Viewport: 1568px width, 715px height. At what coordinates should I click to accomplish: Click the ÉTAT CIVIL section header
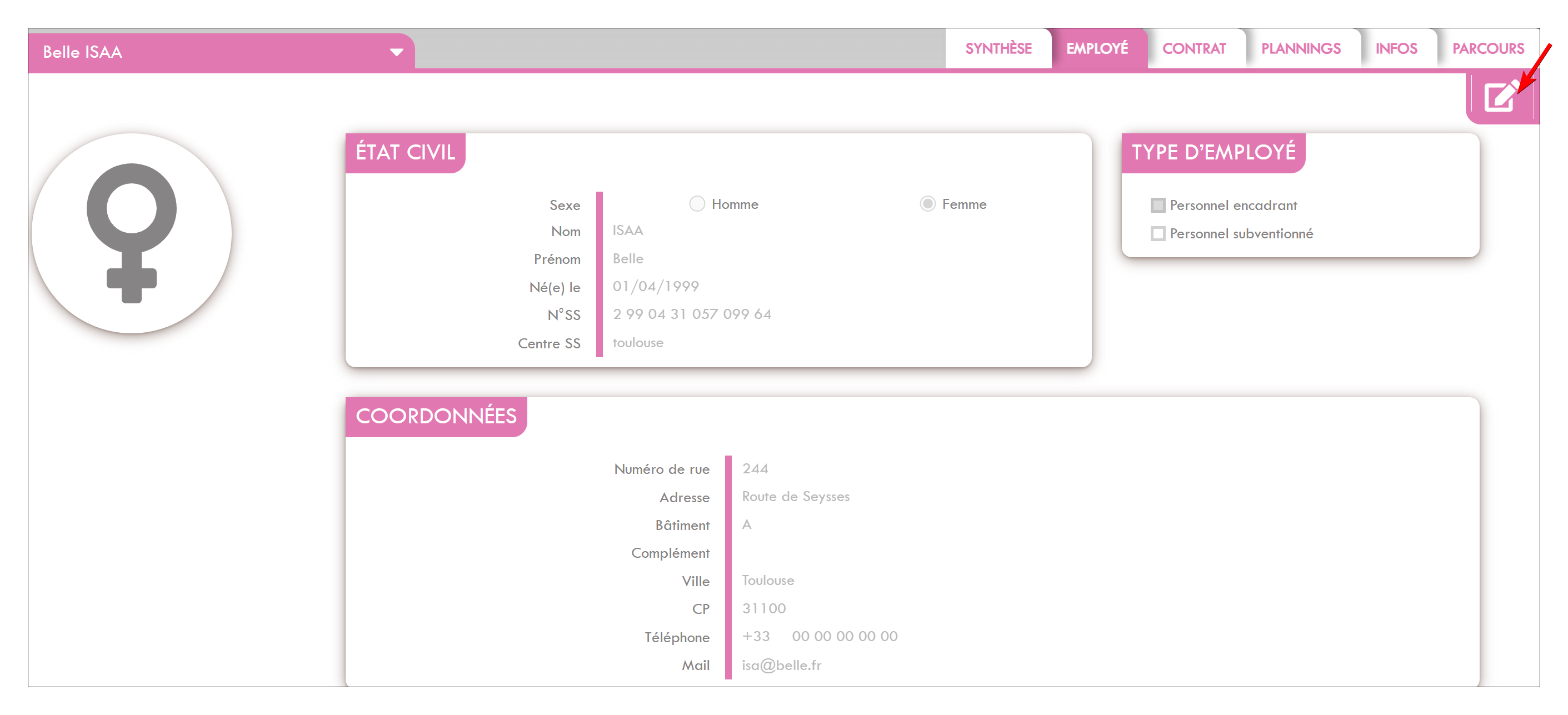pyautogui.click(x=406, y=152)
